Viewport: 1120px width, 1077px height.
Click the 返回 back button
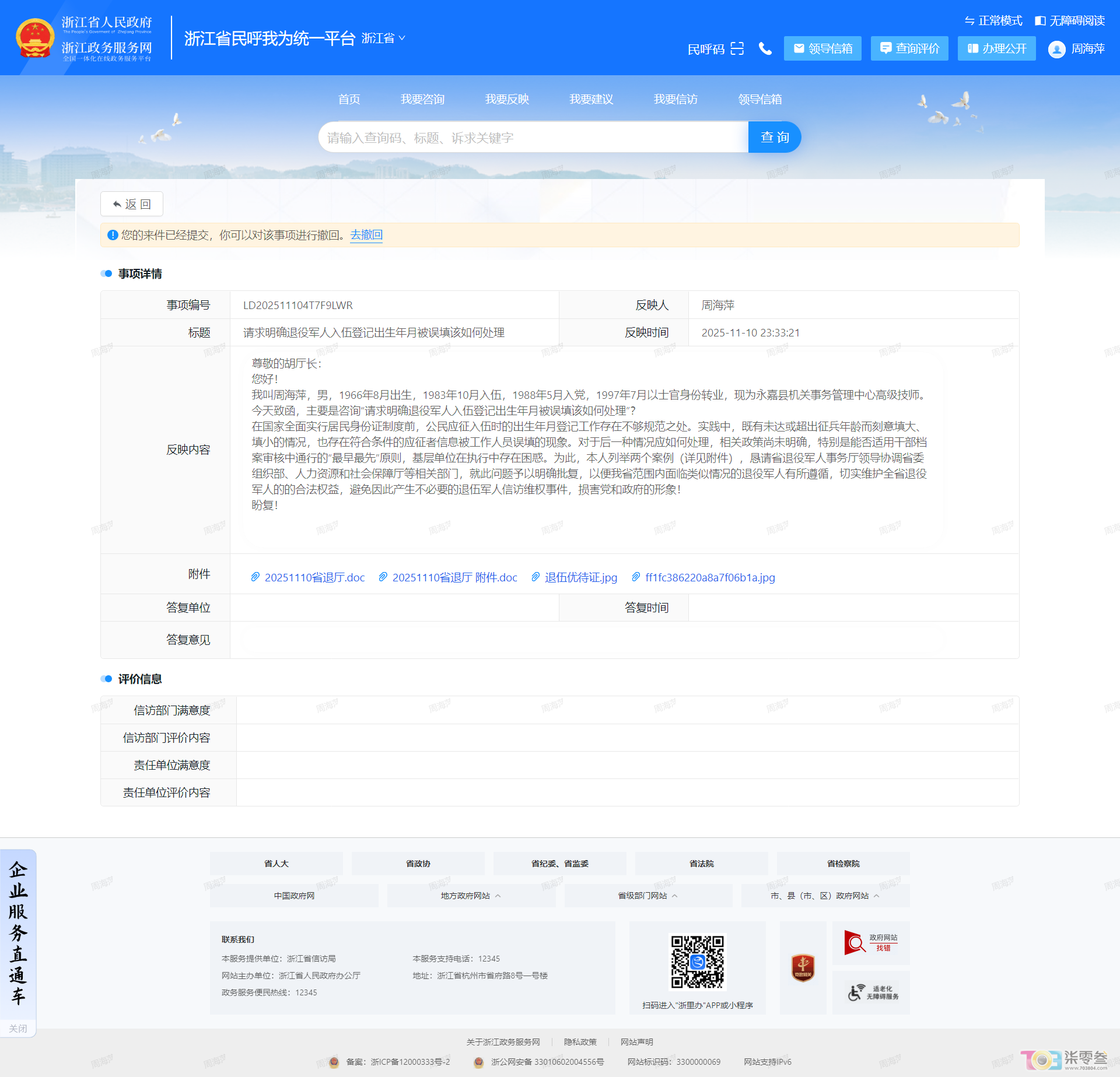click(132, 204)
